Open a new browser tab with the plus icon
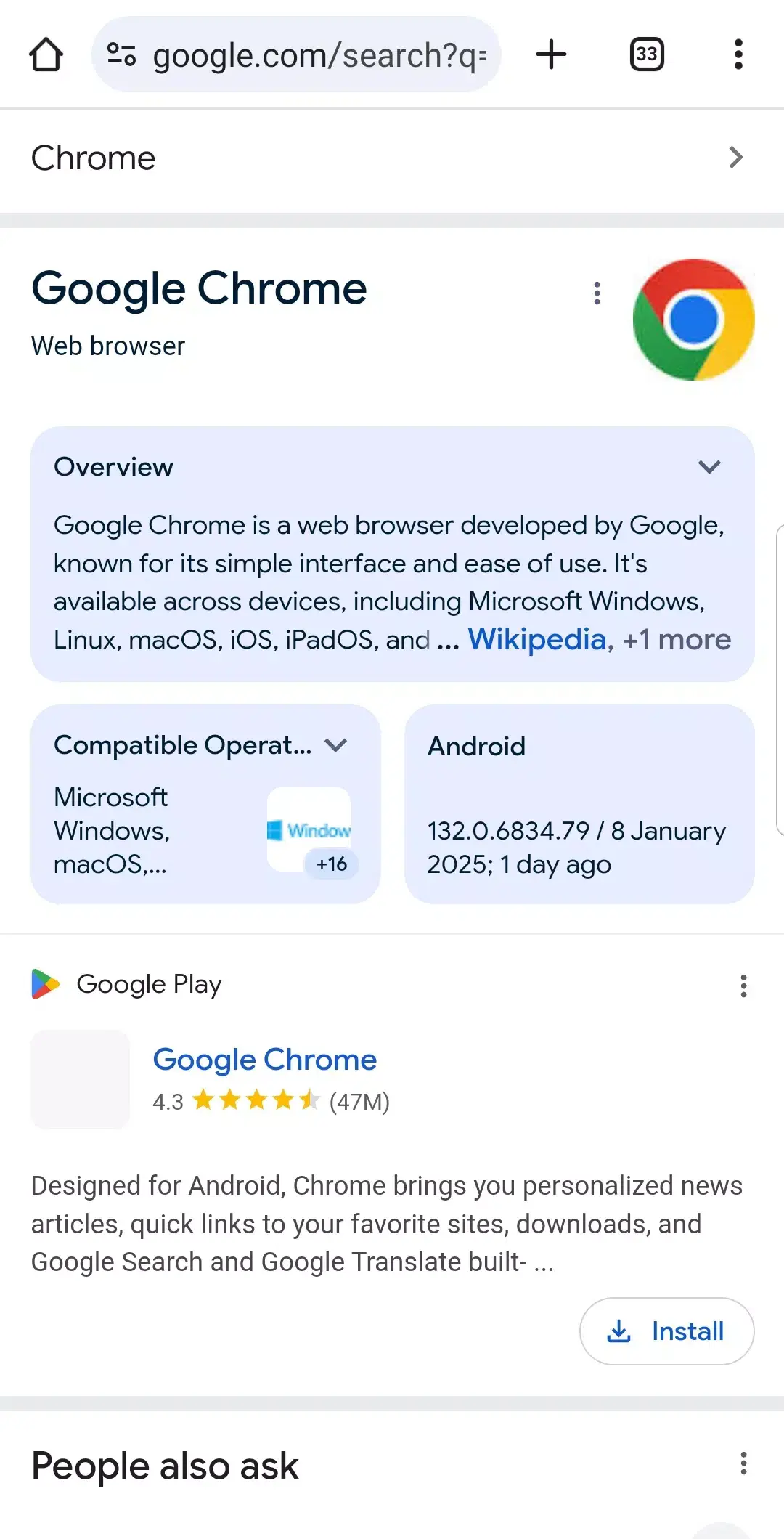 tap(551, 54)
